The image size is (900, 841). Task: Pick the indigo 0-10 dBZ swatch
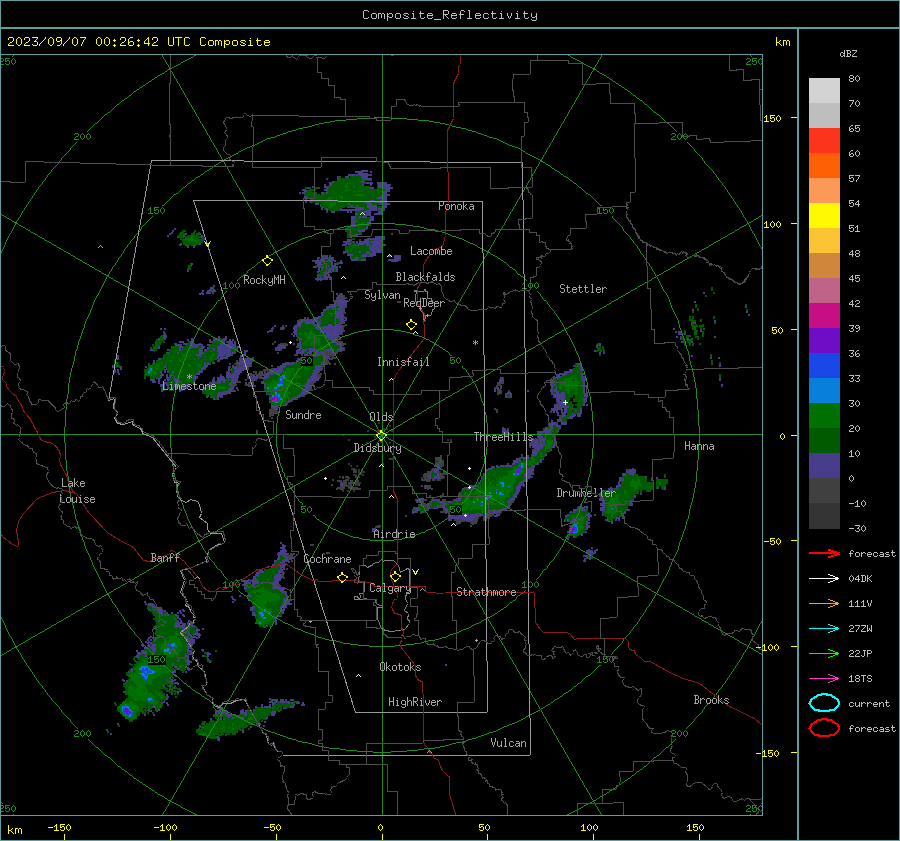point(824,466)
